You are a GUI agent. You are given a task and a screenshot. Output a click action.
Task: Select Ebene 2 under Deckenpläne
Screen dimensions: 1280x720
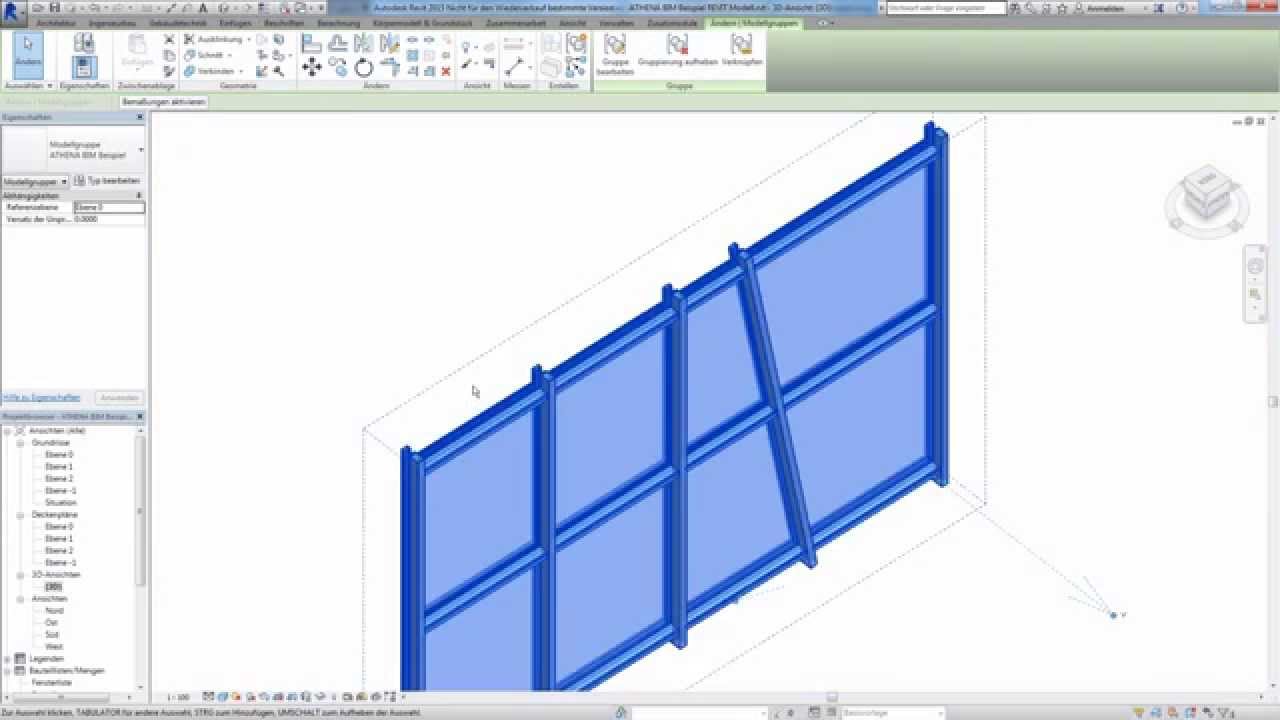(59, 550)
